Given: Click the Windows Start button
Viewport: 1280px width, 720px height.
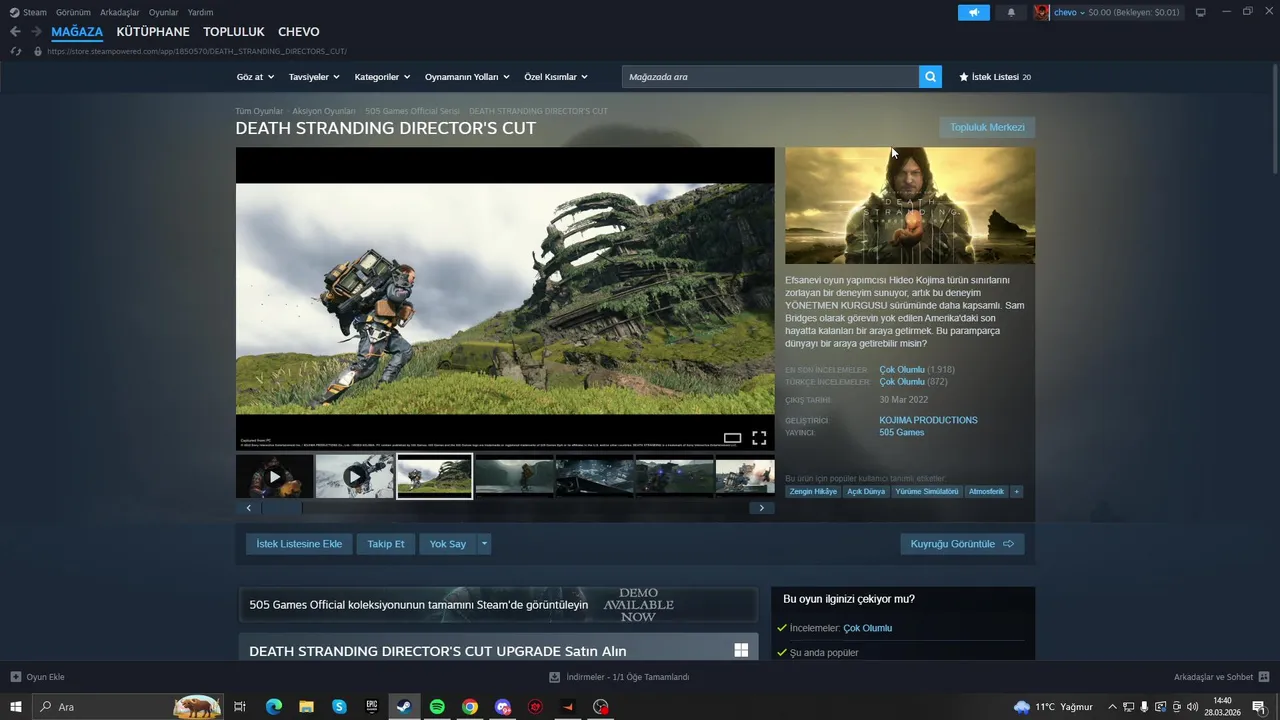Looking at the screenshot, I should click(16, 707).
